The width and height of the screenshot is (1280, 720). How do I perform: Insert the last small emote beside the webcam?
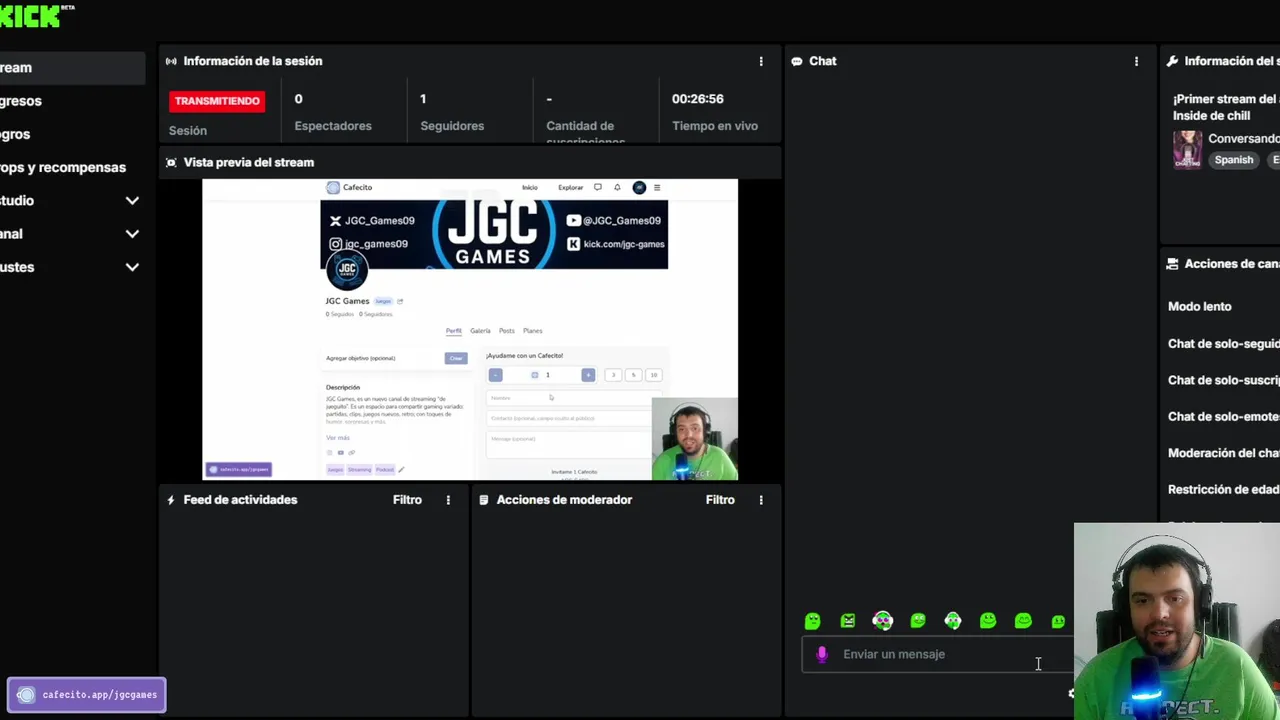1058,621
